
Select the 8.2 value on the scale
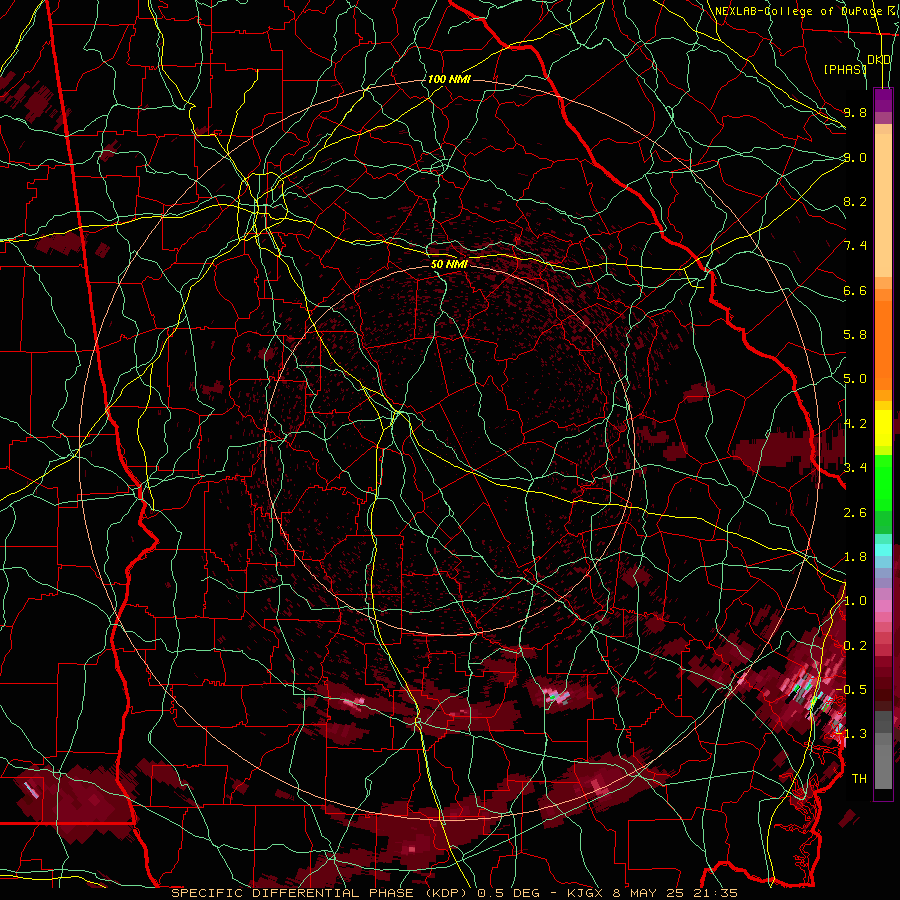[x=855, y=201]
